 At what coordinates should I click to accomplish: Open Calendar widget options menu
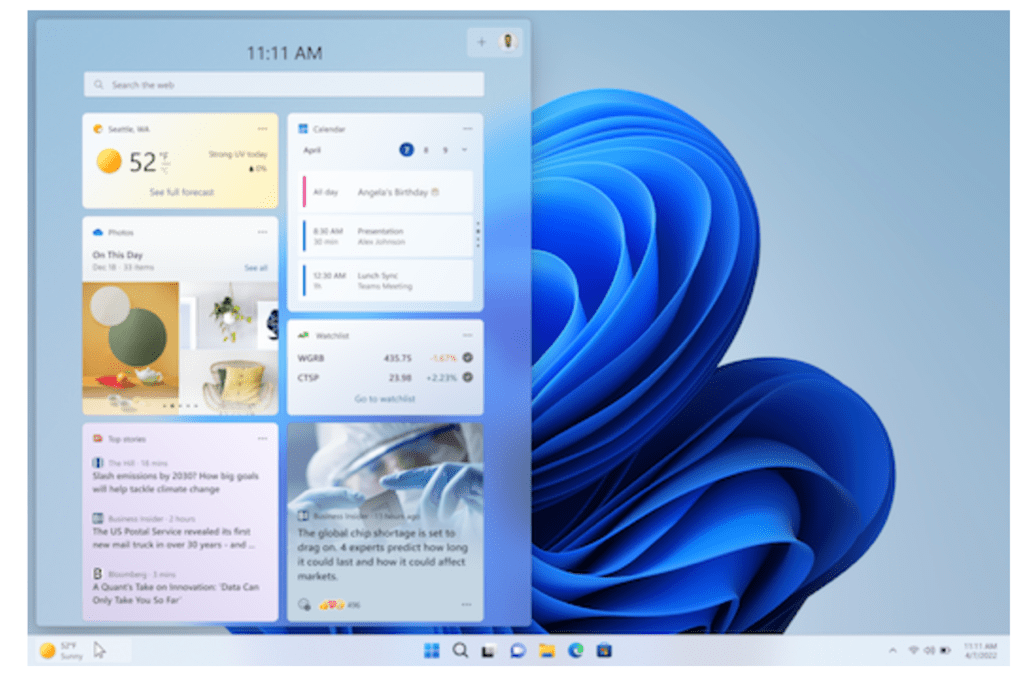pos(467,128)
